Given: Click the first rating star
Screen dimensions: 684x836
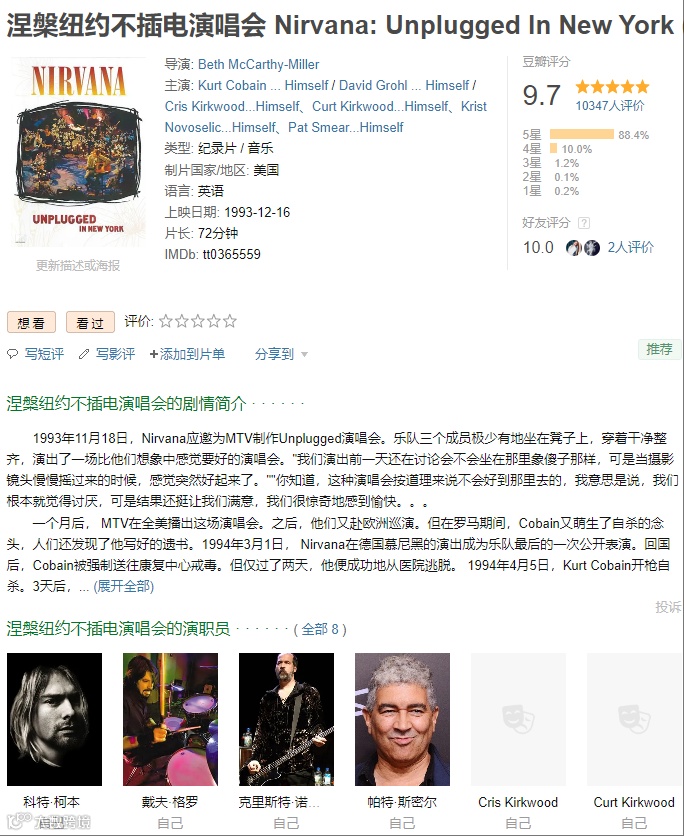Looking at the screenshot, I should (x=166, y=321).
